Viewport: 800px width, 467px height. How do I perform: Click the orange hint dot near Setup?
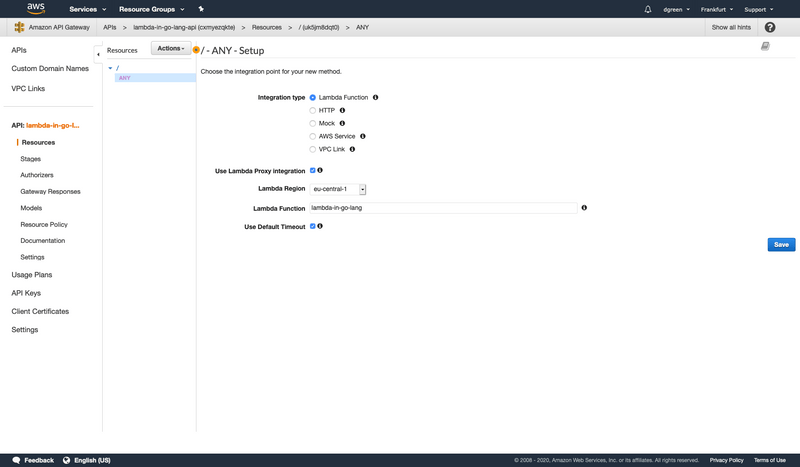point(196,50)
